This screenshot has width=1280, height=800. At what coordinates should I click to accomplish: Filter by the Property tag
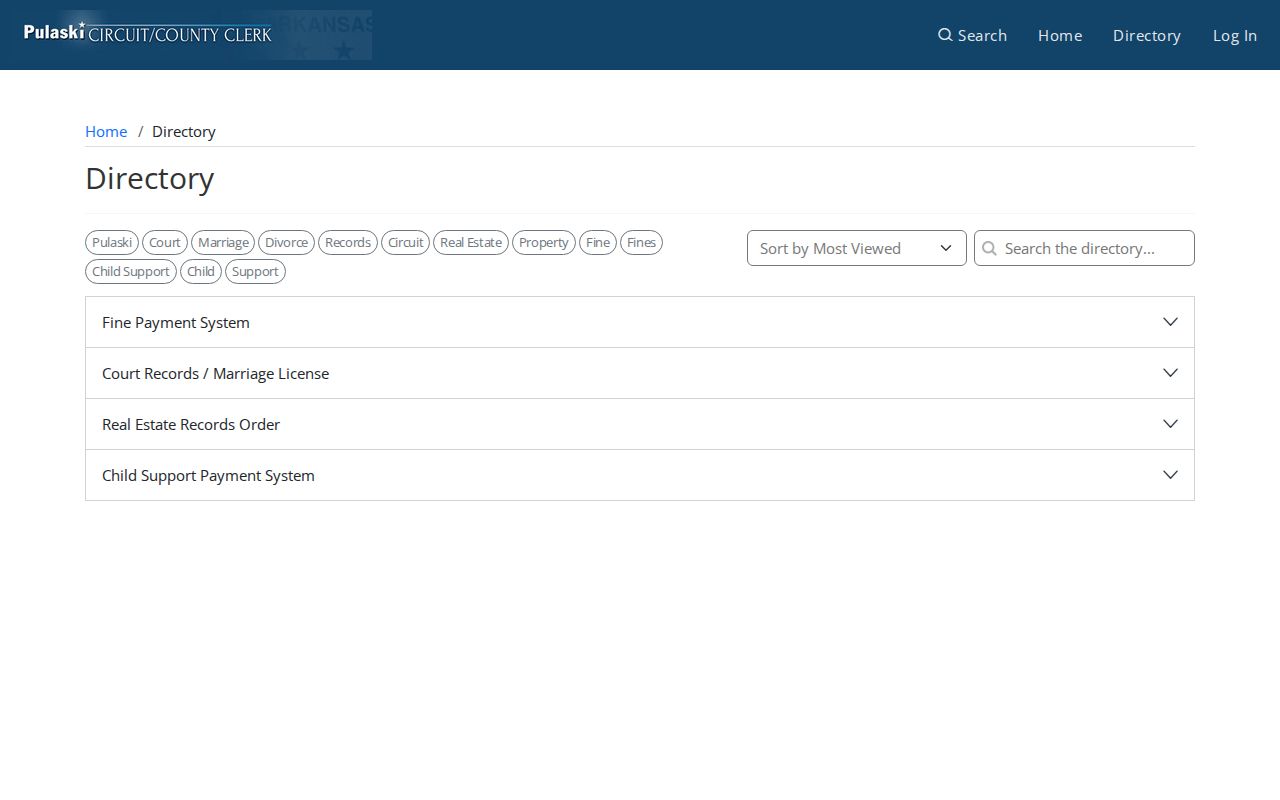[544, 242]
